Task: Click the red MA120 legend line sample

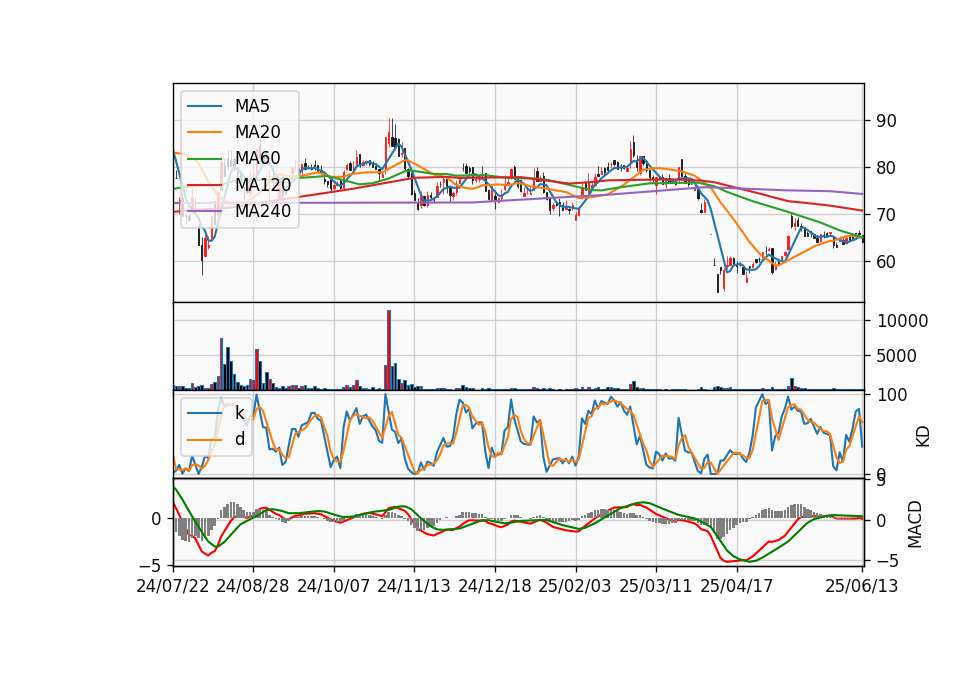Action: (204, 184)
